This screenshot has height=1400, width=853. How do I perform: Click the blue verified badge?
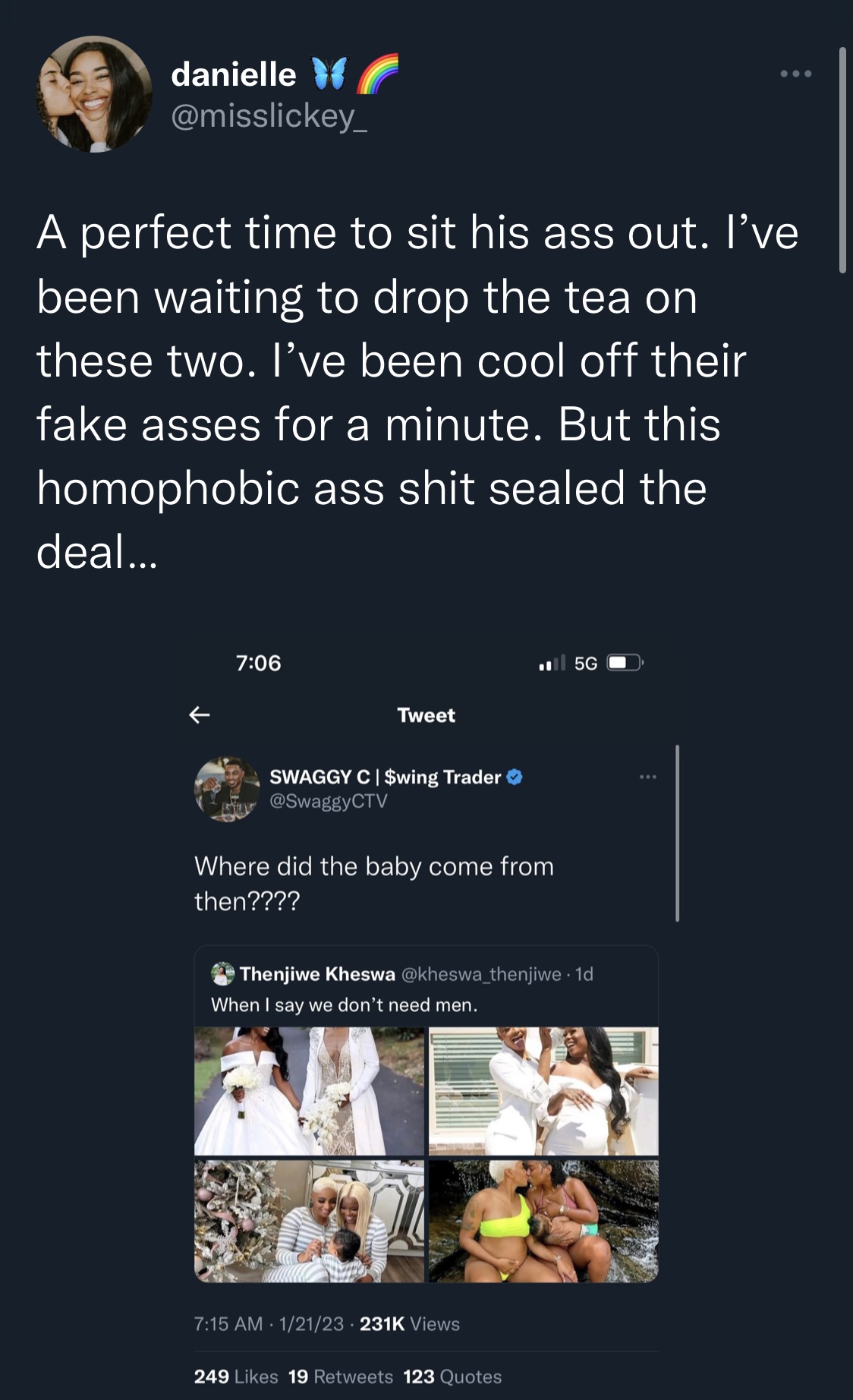click(x=515, y=777)
